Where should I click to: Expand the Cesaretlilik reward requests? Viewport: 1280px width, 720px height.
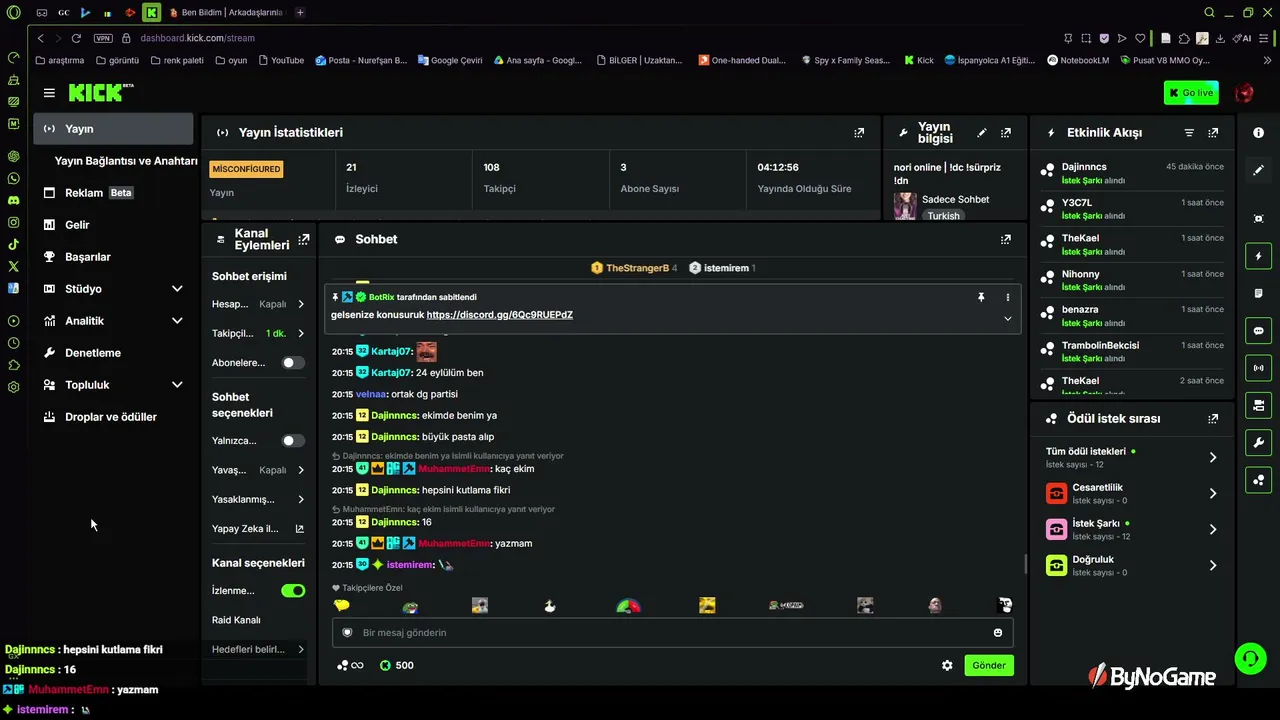[x=1131, y=493]
